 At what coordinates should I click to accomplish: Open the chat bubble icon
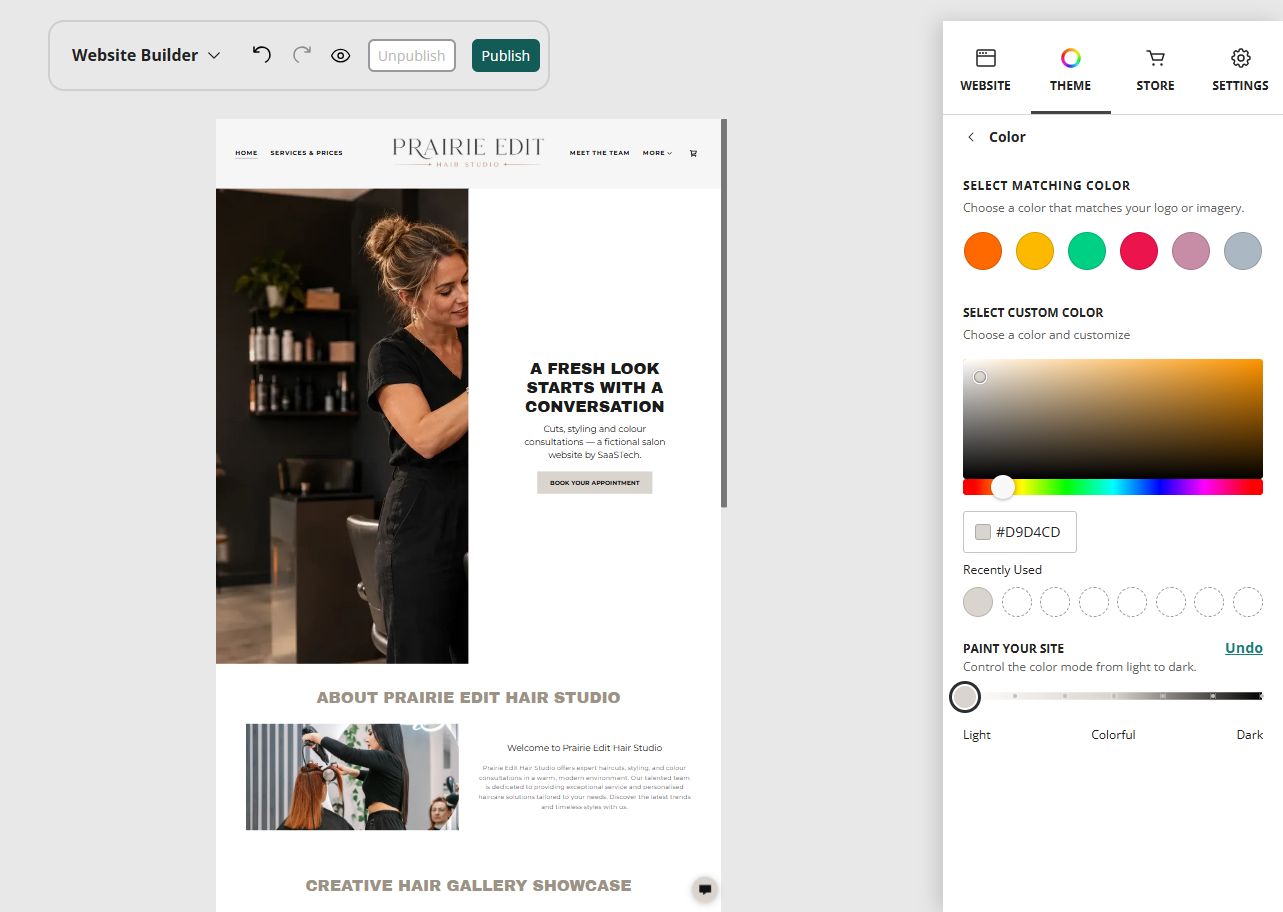tap(705, 889)
